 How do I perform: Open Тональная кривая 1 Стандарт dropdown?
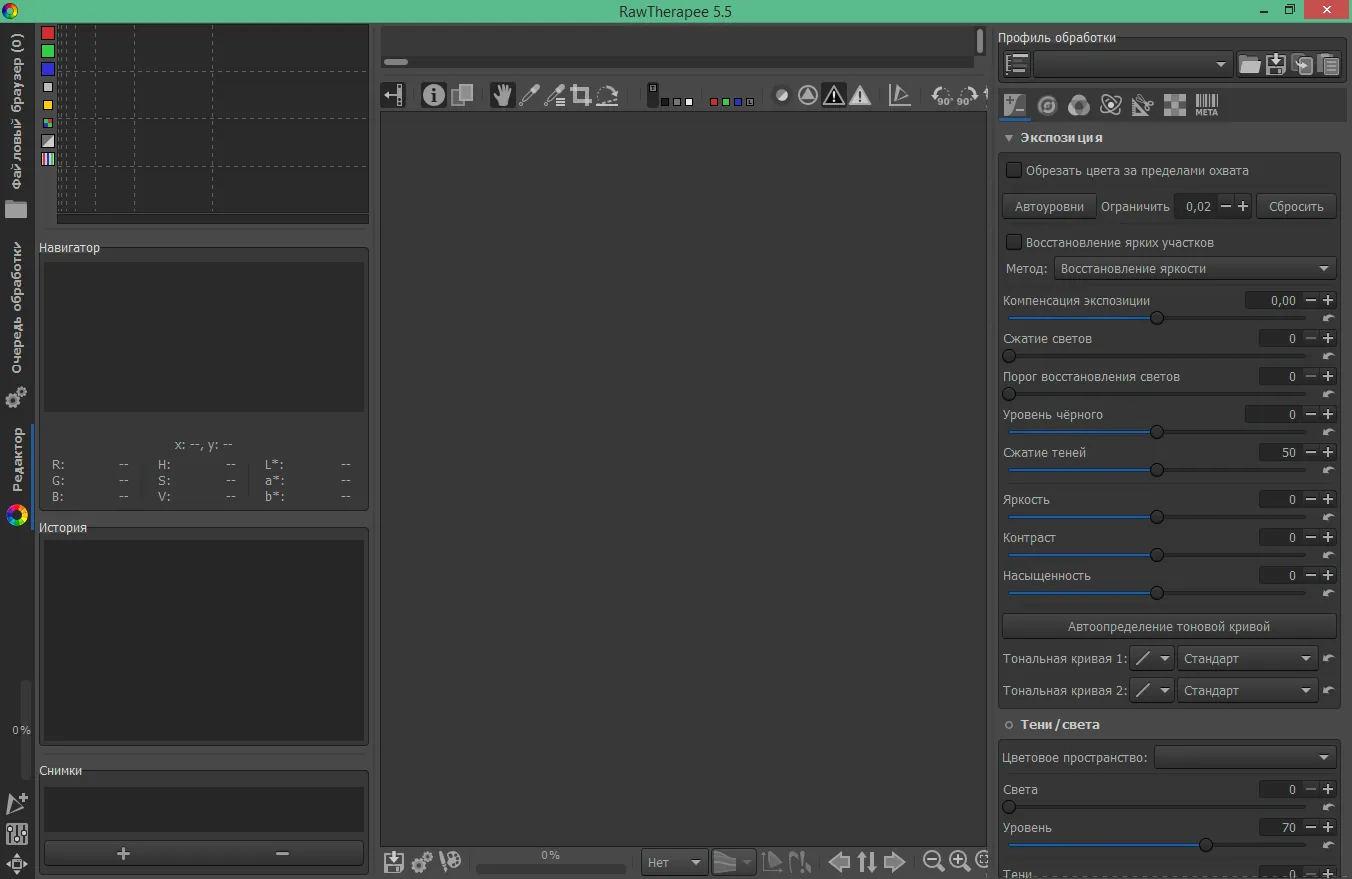click(x=1247, y=659)
